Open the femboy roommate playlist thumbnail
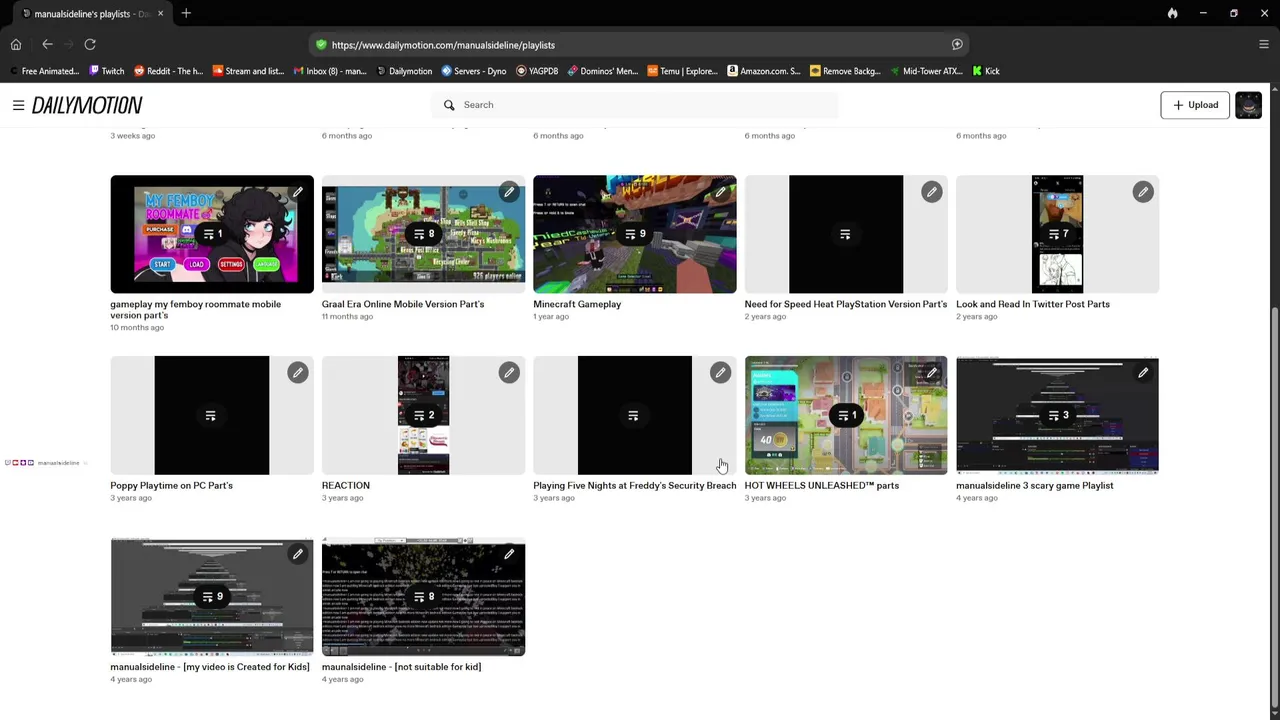Screen dimensions: 1280x720 click(x=212, y=234)
